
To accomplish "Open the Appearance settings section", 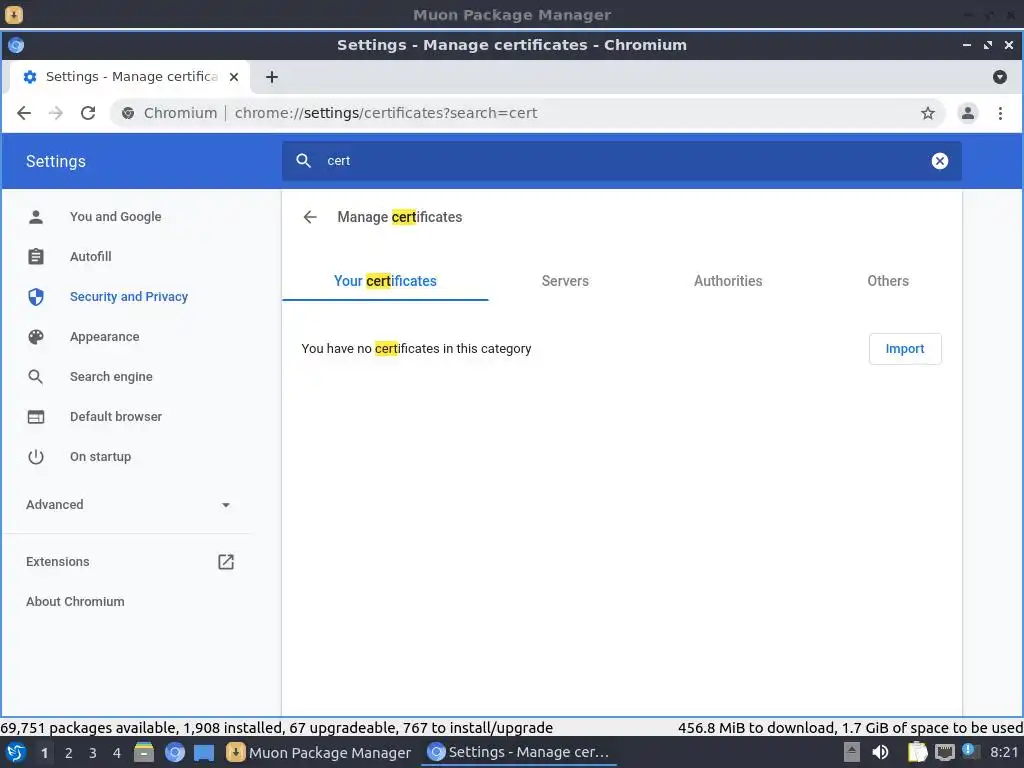I will (104, 336).
